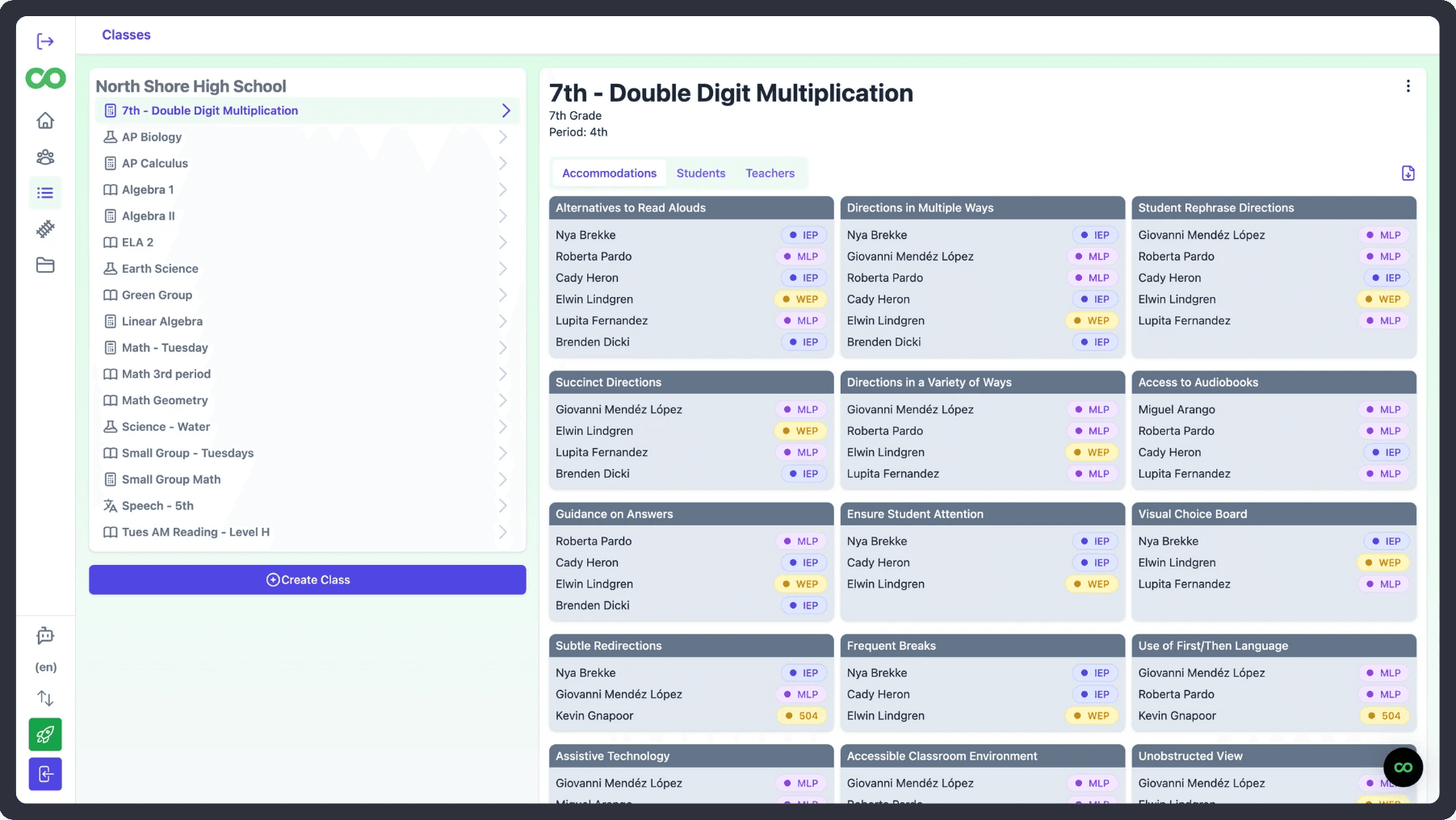Image resolution: width=1456 pixels, height=820 pixels.
Task: Click Giovanni Mendéz López under Assistive Technology
Action: pos(619,783)
